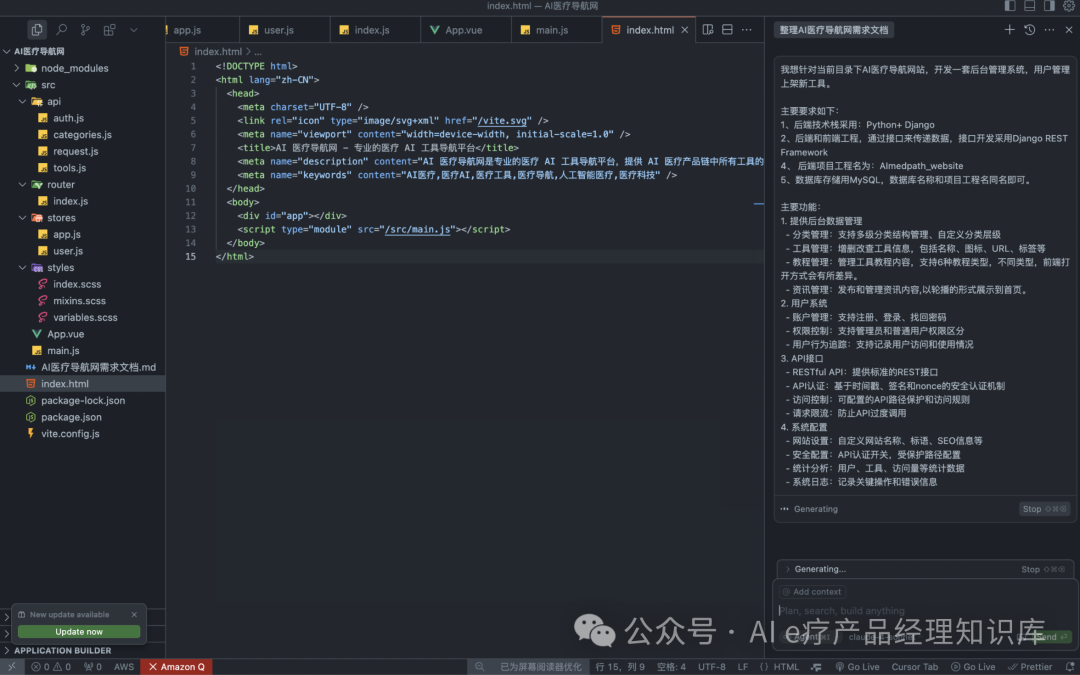Open index.scss in the file tree
1080x675 pixels.
(x=76, y=284)
